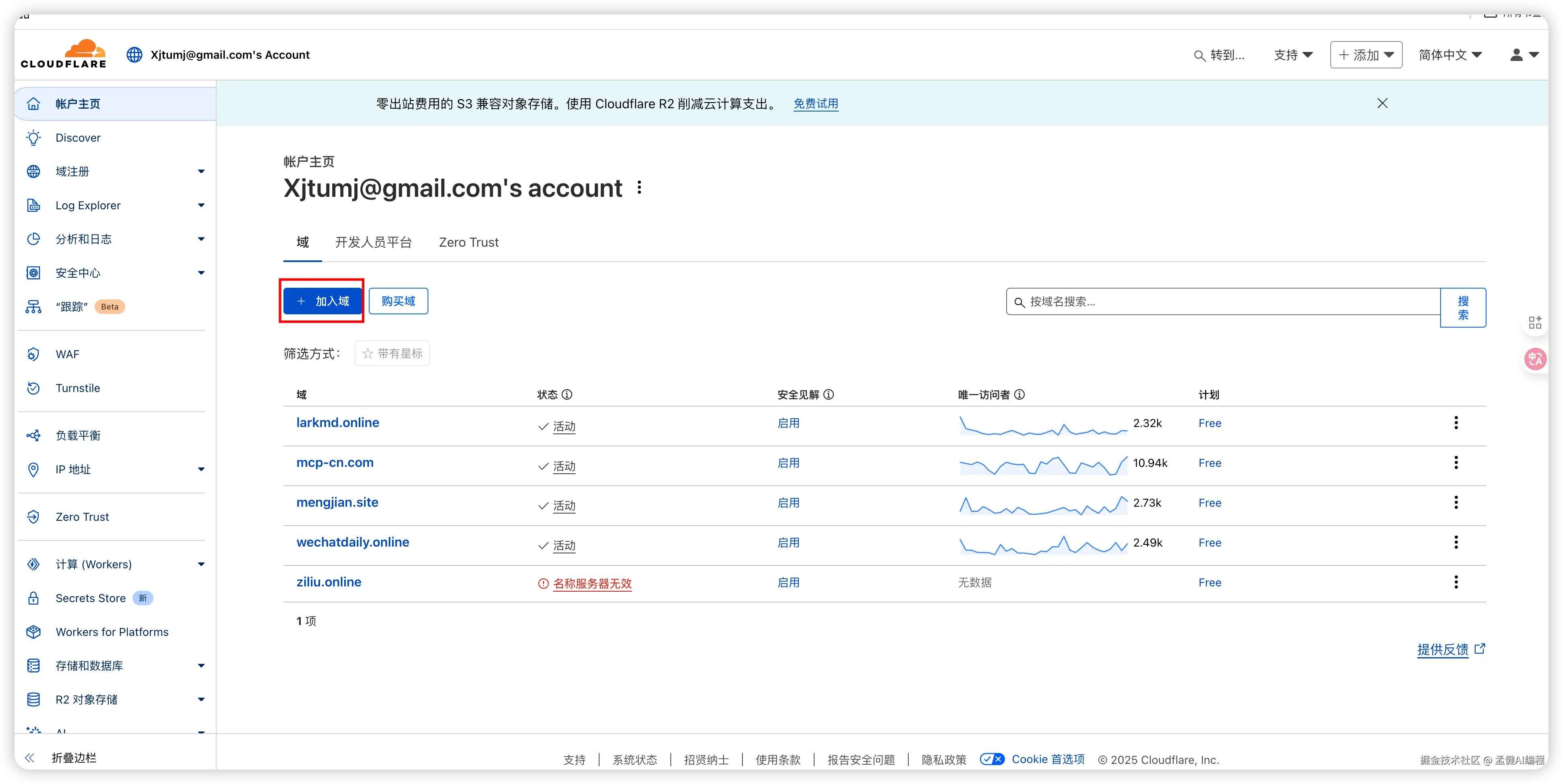
Task: Toggle the Cookie 首选项 switch icon
Action: [992, 759]
